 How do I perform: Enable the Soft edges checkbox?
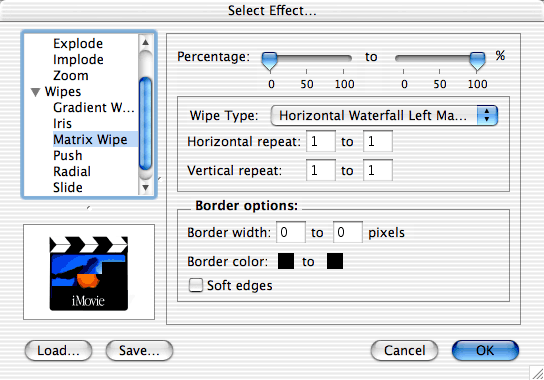click(196, 285)
